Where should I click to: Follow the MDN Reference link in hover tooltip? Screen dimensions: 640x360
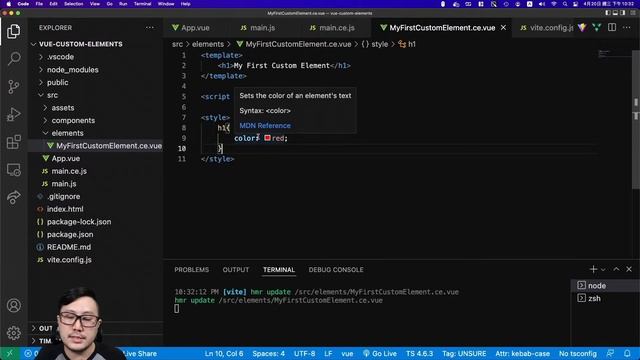(x=265, y=126)
